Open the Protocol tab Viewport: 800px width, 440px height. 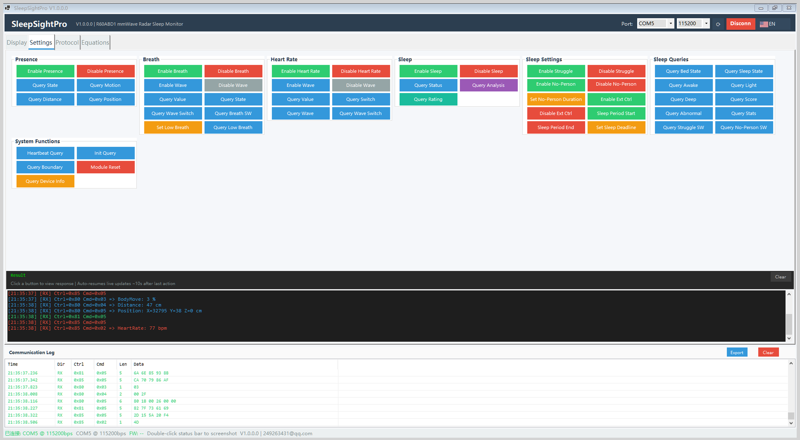tap(67, 42)
